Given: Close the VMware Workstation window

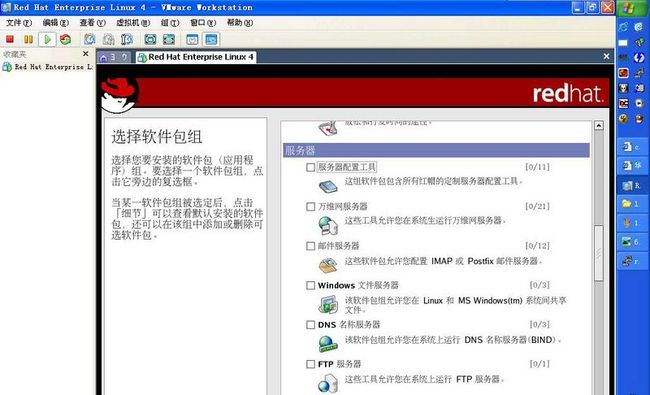Looking at the screenshot, I should (x=608, y=7).
